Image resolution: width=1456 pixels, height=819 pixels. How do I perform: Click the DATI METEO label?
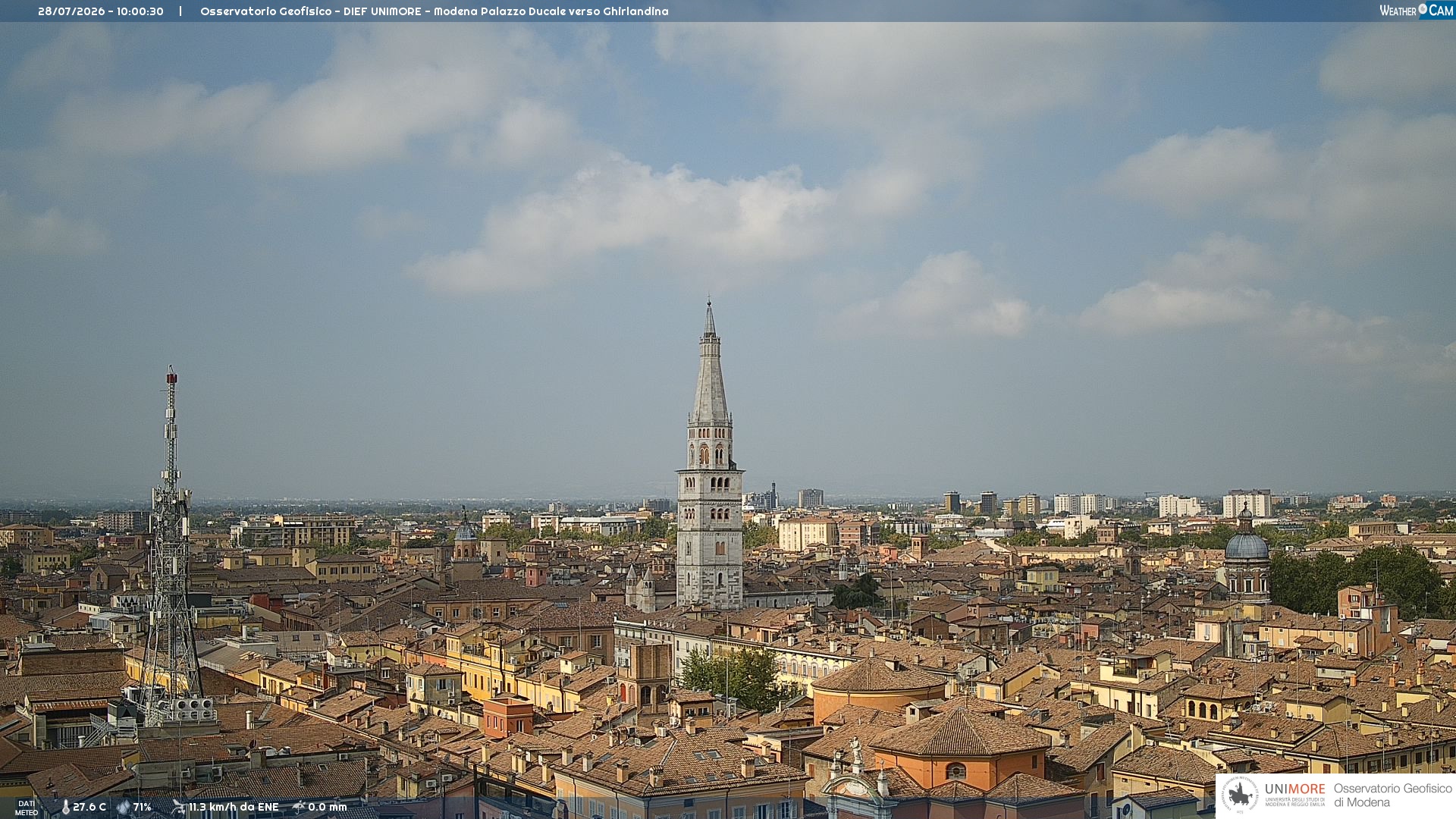point(27,808)
